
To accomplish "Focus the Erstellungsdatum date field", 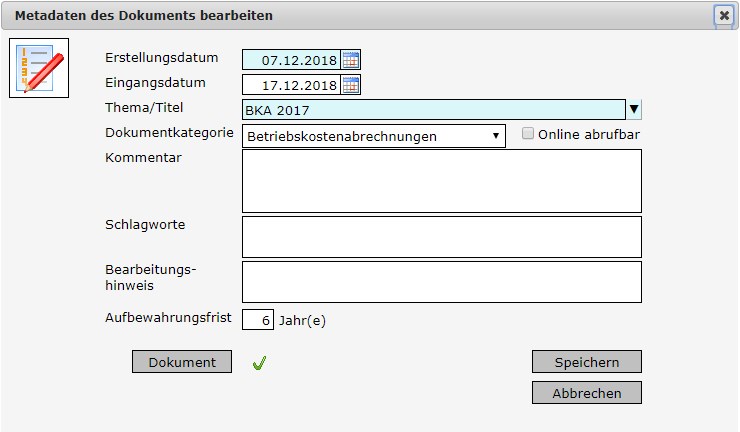I will pyautogui.click(x=291, y=60).
